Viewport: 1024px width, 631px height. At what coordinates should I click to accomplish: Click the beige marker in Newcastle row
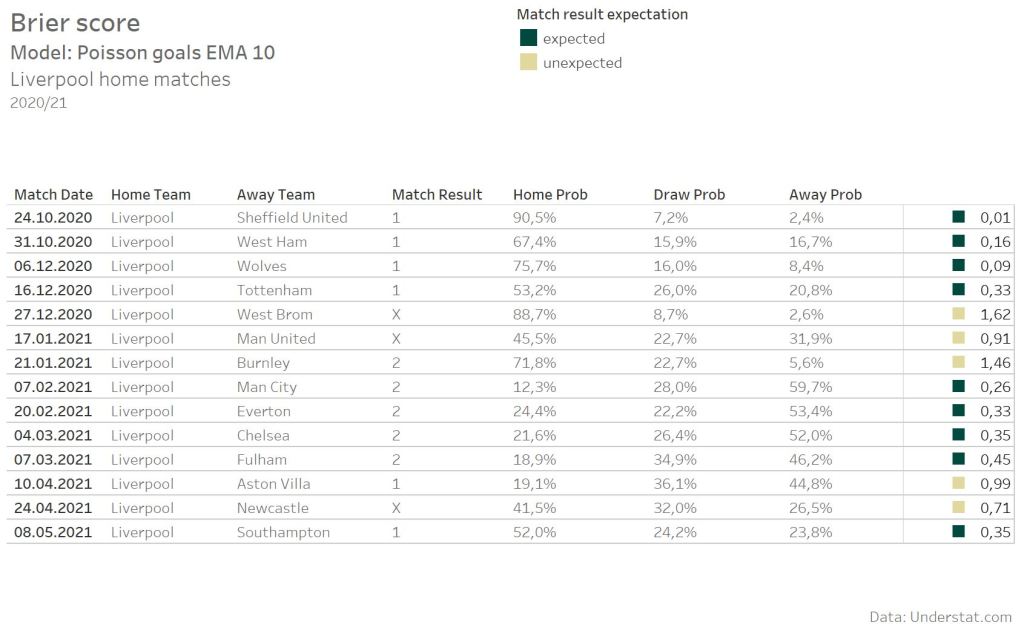click(x=958, y=507)
